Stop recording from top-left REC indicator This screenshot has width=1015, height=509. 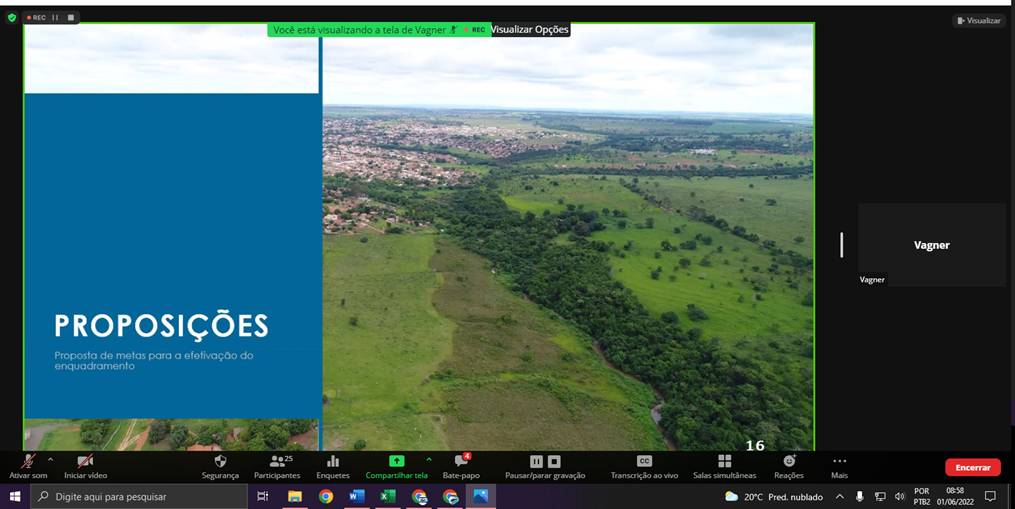pyautogui.click(x=71, y=17)
